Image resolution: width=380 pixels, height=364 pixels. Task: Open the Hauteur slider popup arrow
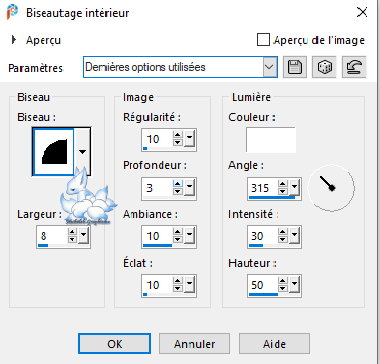tap(294, 286)
